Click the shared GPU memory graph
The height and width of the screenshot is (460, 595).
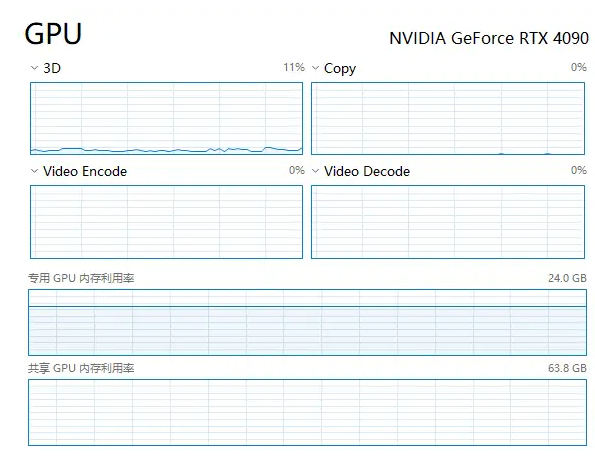coord(307,412)
